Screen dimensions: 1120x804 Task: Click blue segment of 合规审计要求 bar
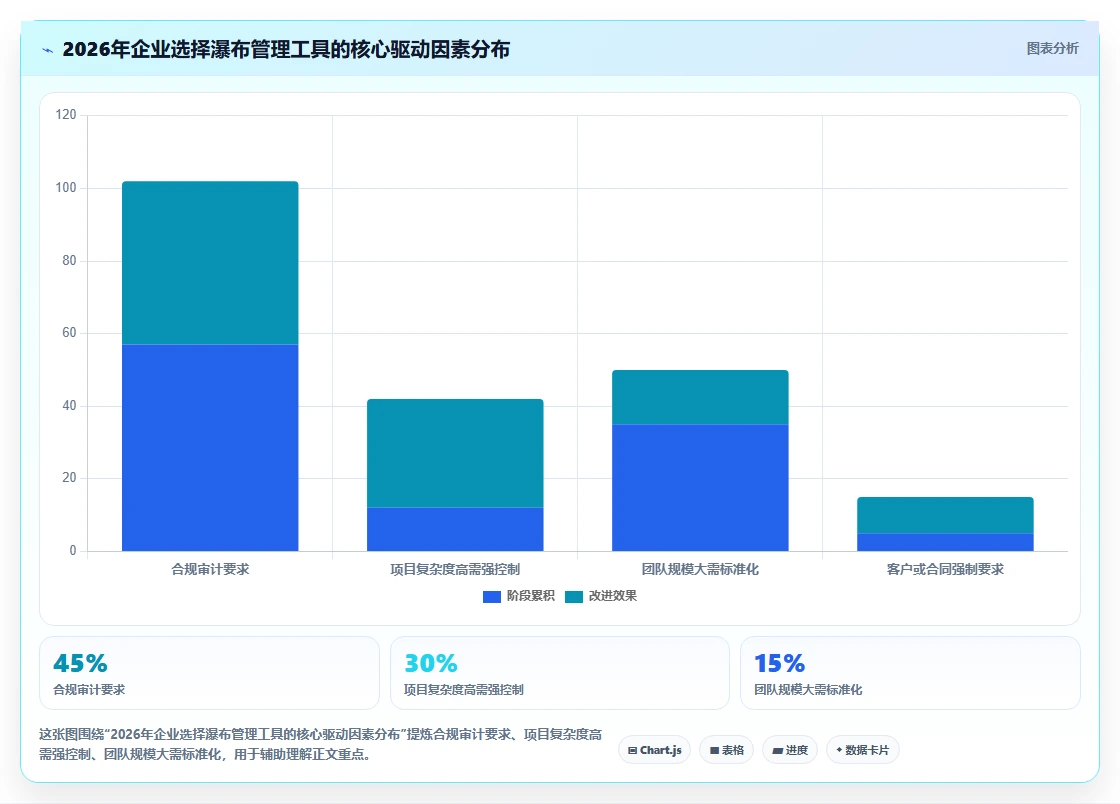pos(210,448)
